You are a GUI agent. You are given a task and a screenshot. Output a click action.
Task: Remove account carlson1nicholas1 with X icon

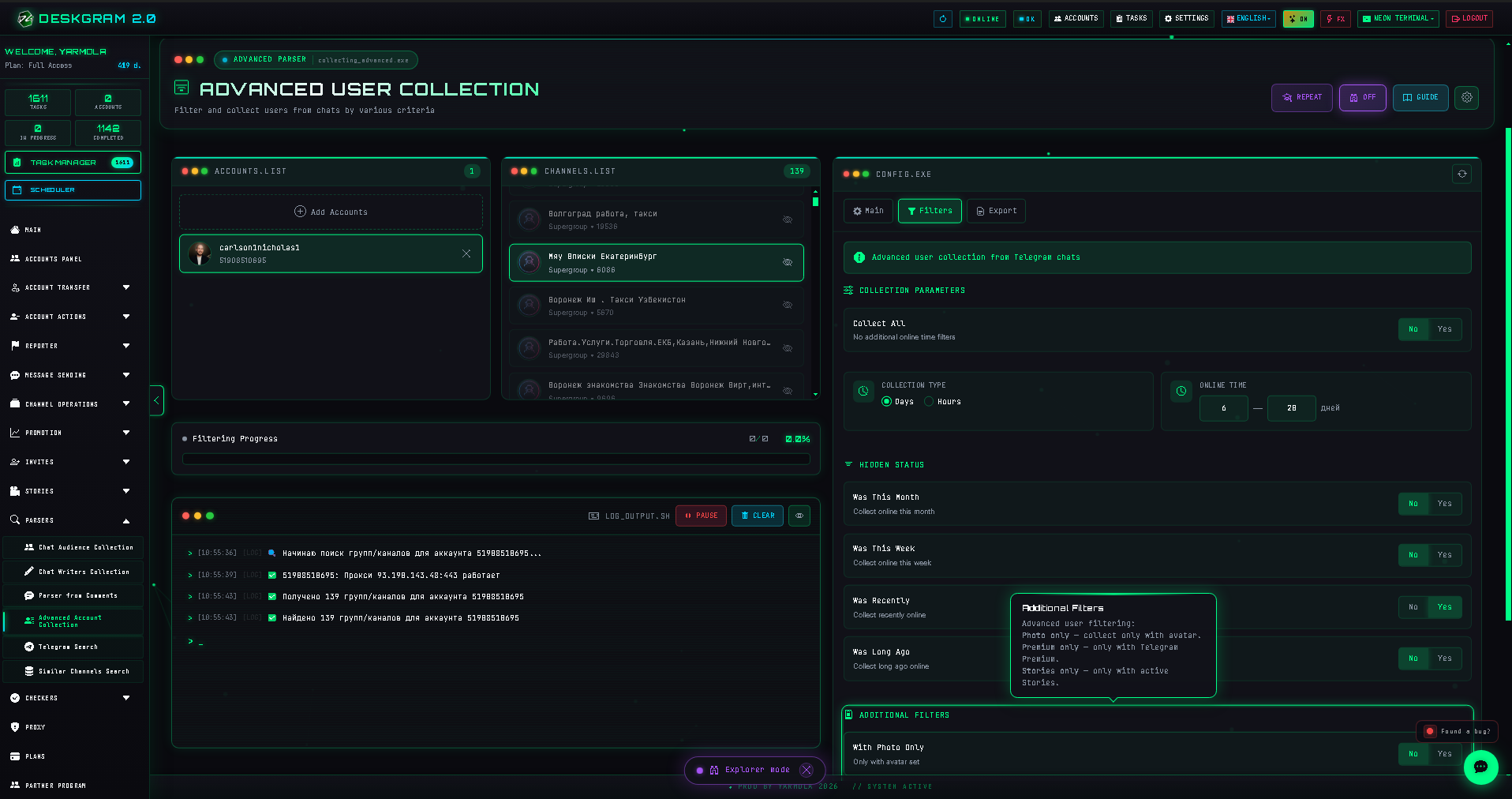point(466,253)
